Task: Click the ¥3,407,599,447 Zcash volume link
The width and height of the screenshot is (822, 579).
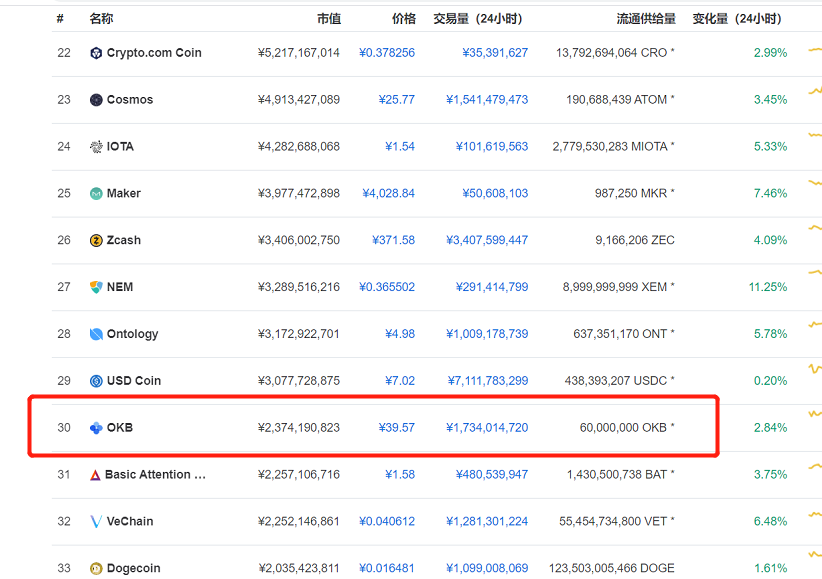Action: pos(487,240)
